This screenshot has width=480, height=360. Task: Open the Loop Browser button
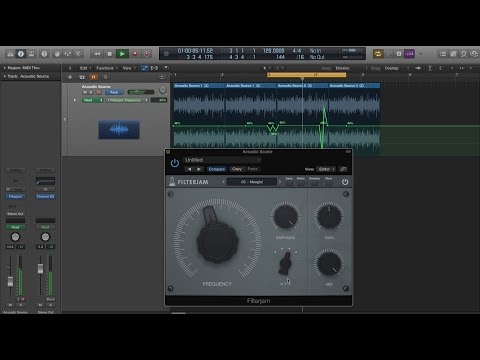point(463,54)
